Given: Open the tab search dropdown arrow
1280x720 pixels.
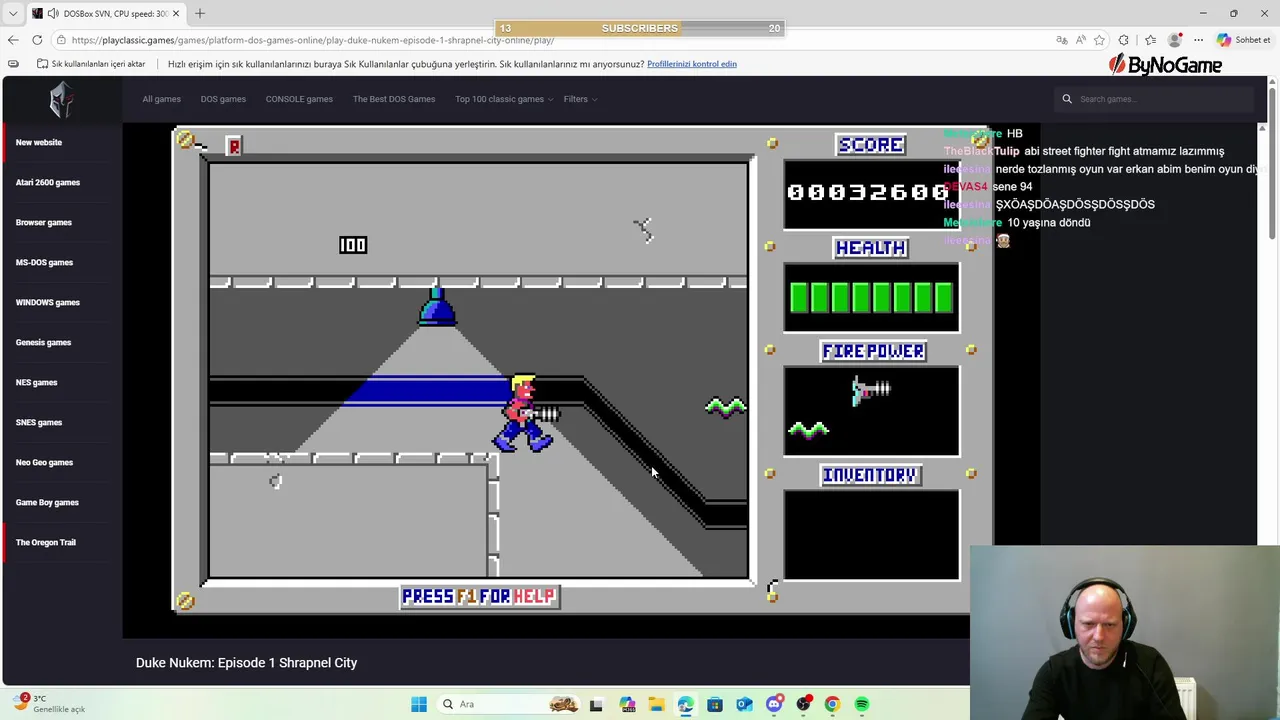Looking at the screenshot, I should click(13, 14).
